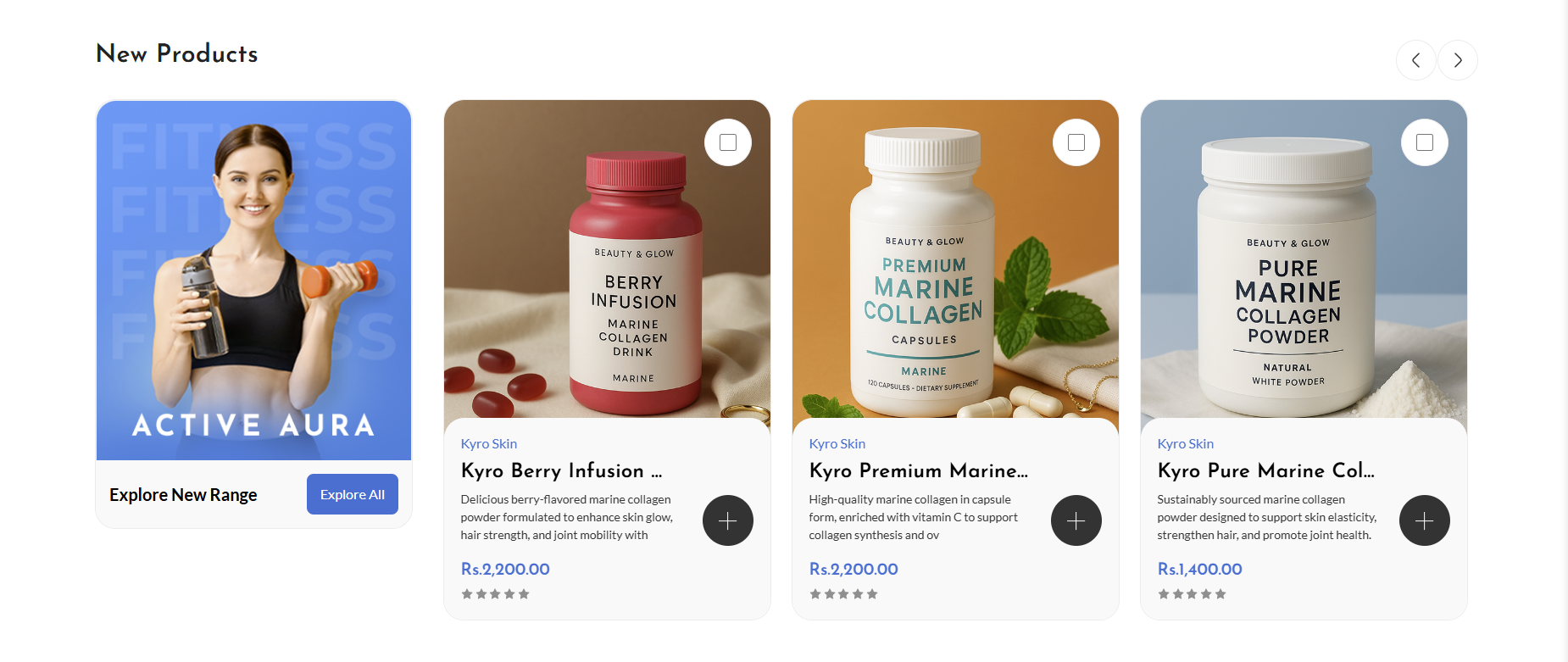Viewport: 1568px width, 662px height.
Task: Open Kyro Skin brand link above Premium Marine
Action: (x=837, y=443)
